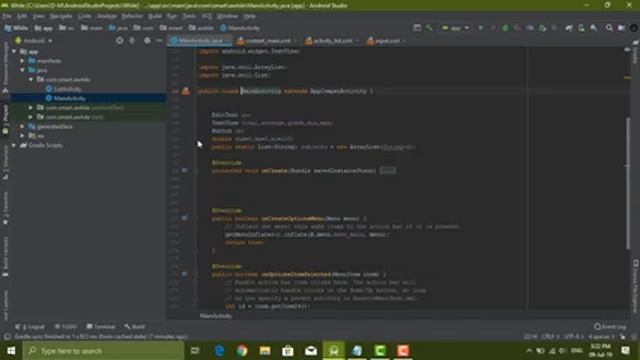The image size is (640, 360).
Task: Switch to the content_main.xml tab
Action: [267, 41]
